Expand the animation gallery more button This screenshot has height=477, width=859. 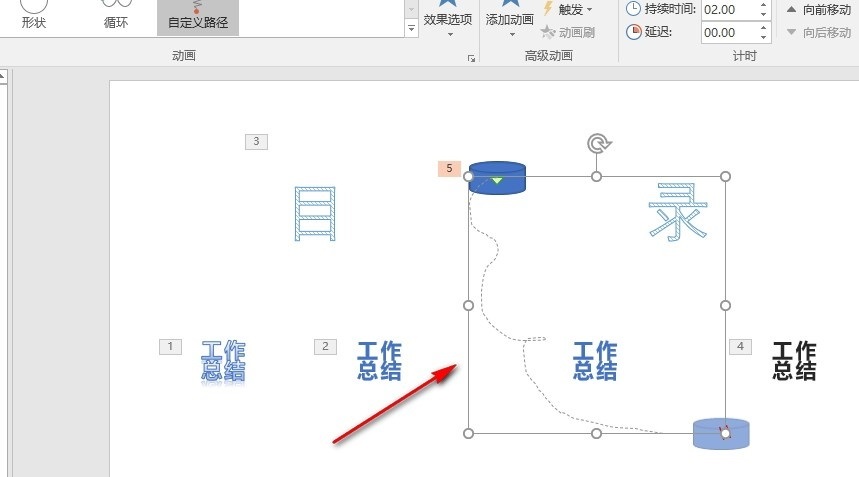tap(412, 29)
